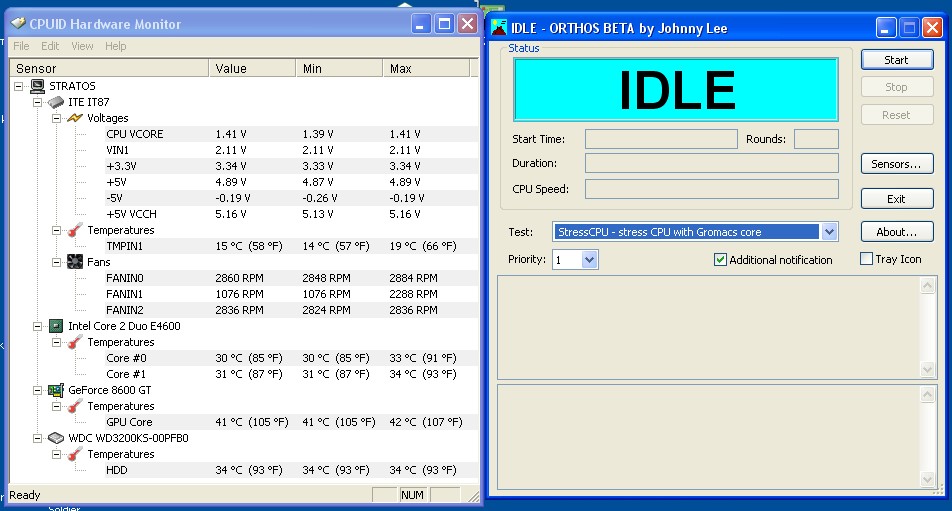Click the ITE IT87 chip icon

pos(56,102)
